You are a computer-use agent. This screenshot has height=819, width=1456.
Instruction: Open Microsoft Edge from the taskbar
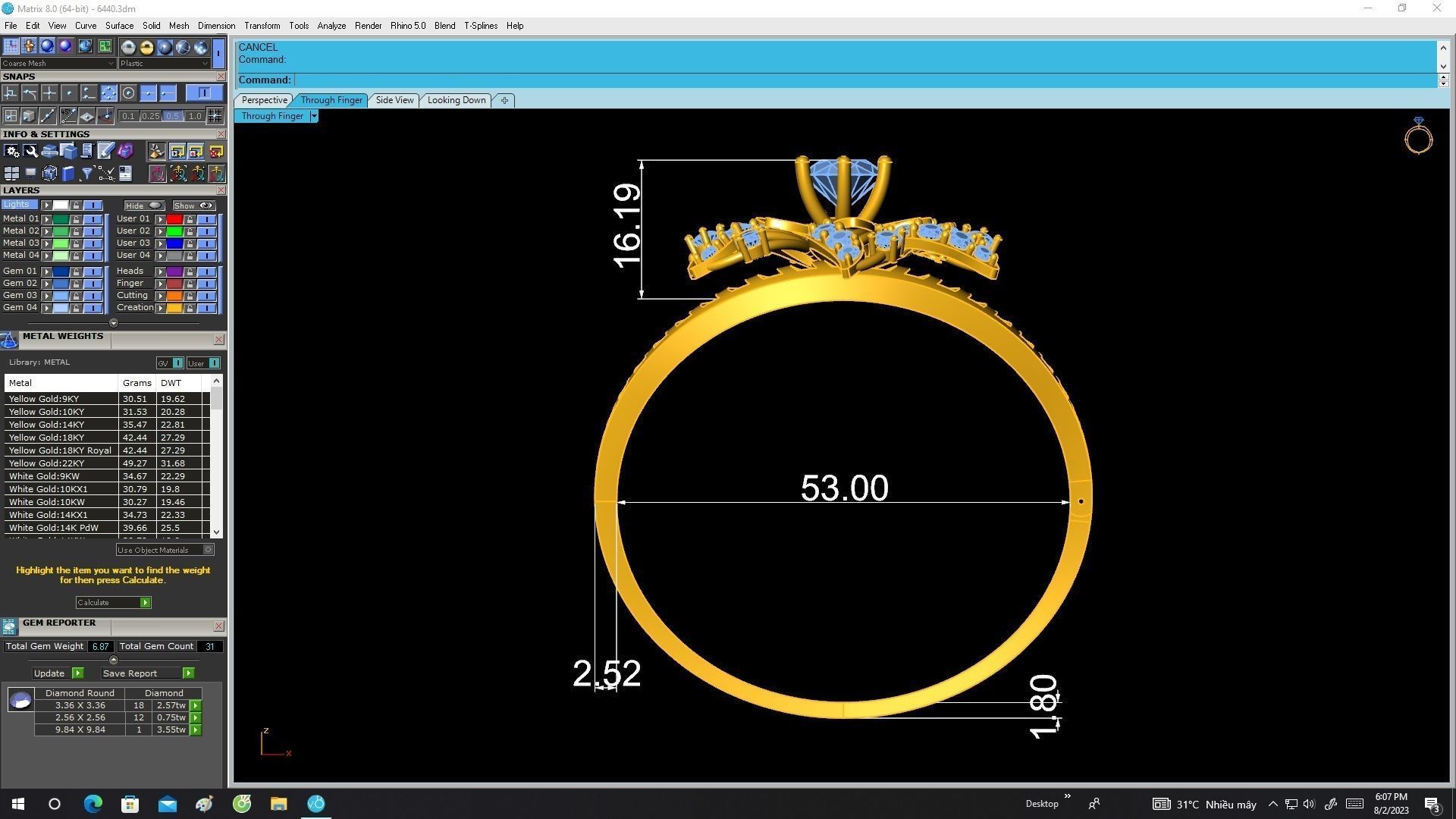coord(93,803)
